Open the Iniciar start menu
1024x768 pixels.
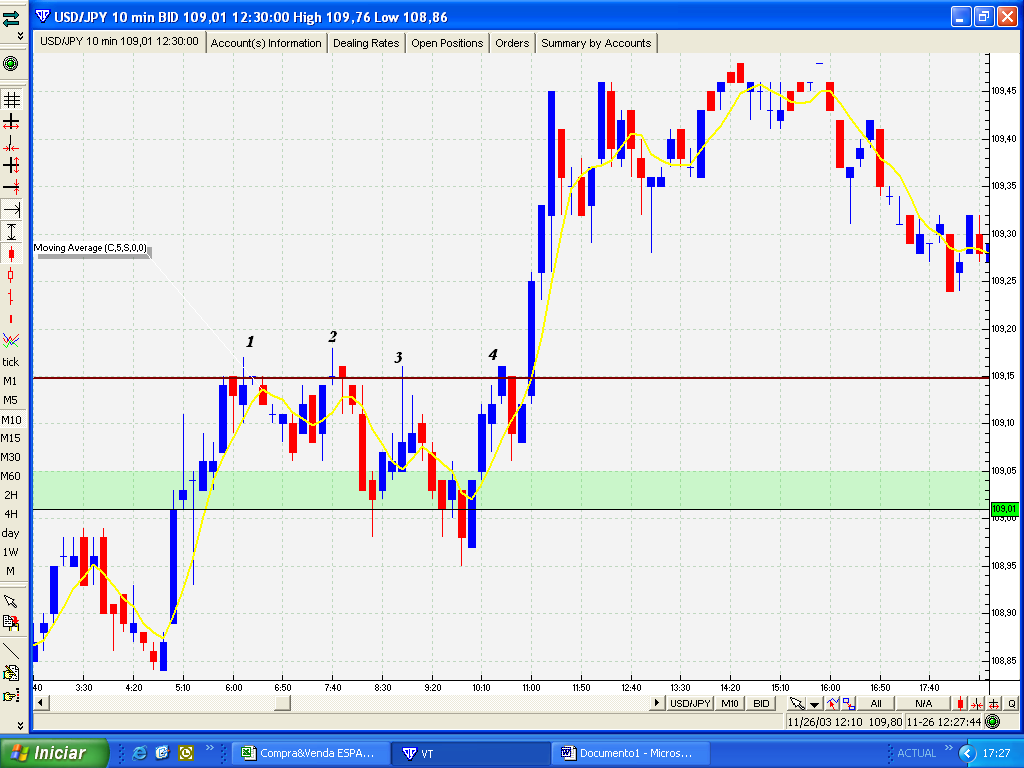click(54, 753)
